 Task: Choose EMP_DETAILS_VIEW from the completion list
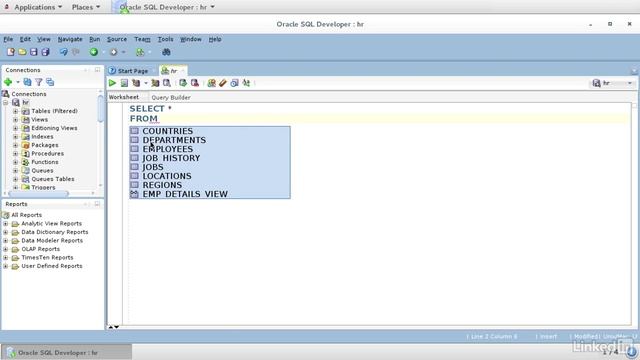point(210,194)
